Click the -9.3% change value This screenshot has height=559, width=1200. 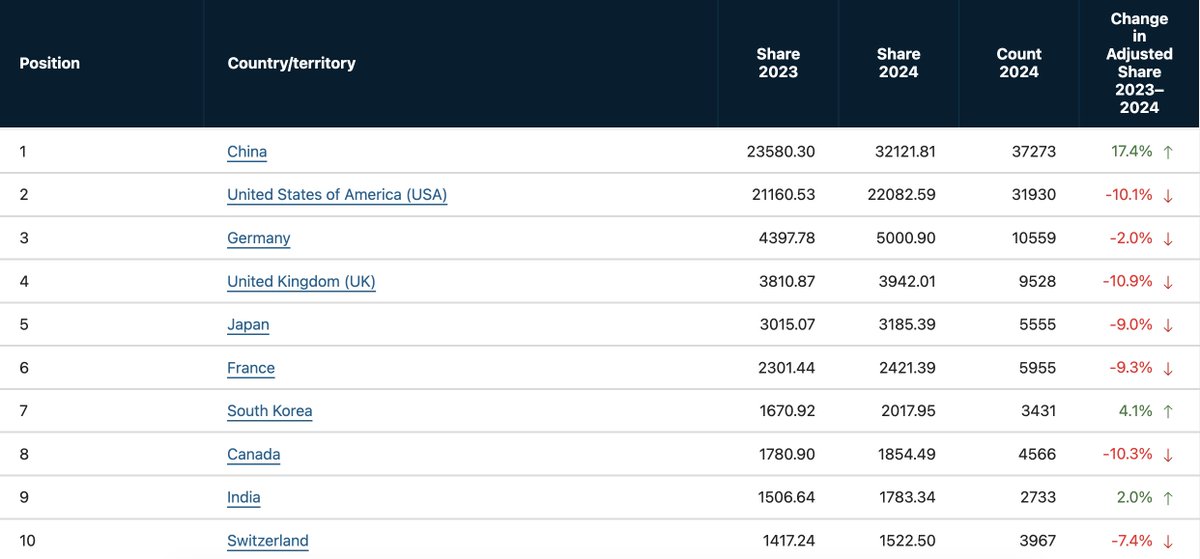tap(1131, 368)
